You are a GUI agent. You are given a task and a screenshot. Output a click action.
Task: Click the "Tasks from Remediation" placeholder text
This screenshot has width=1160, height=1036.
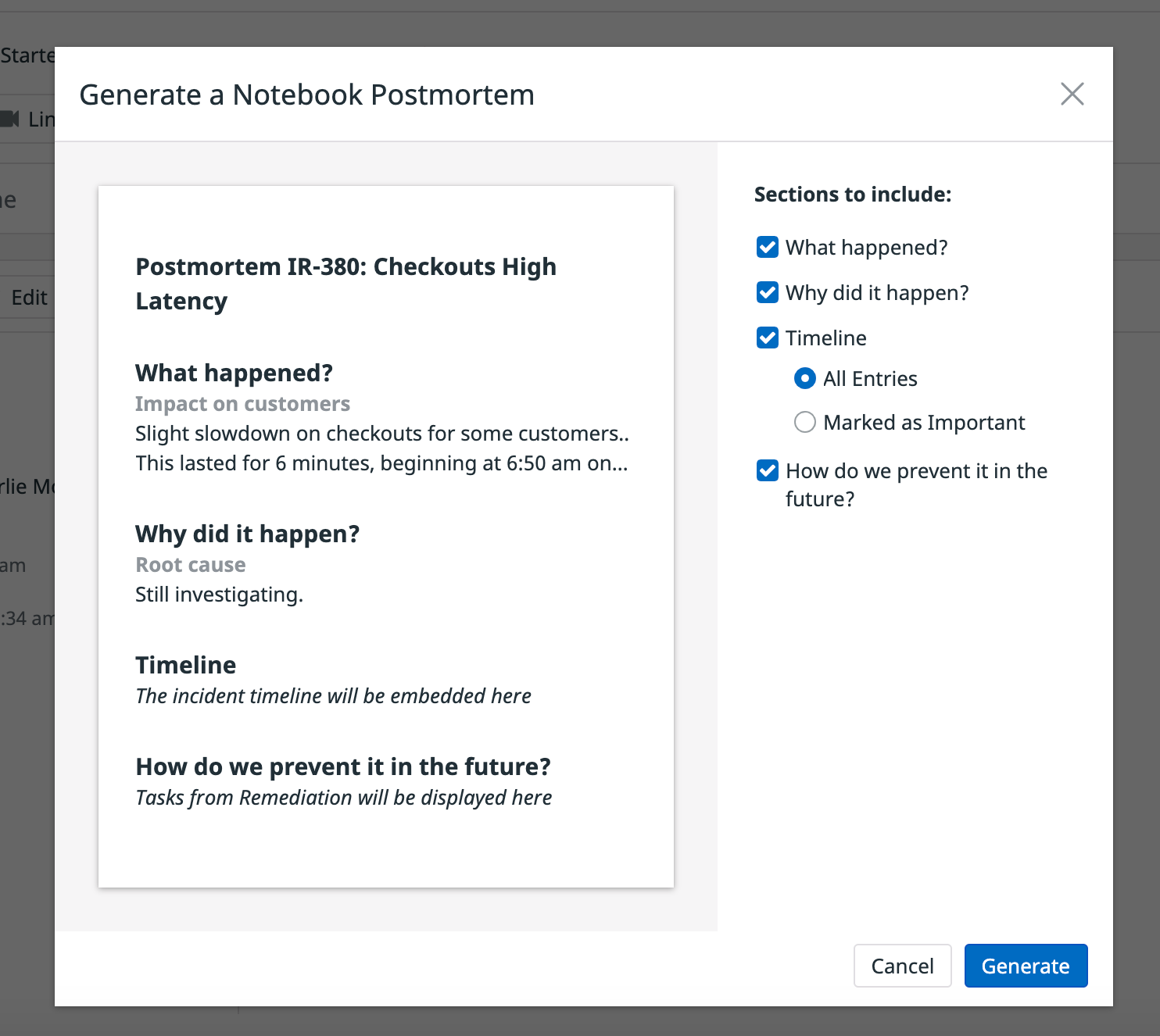click(343, 797)
